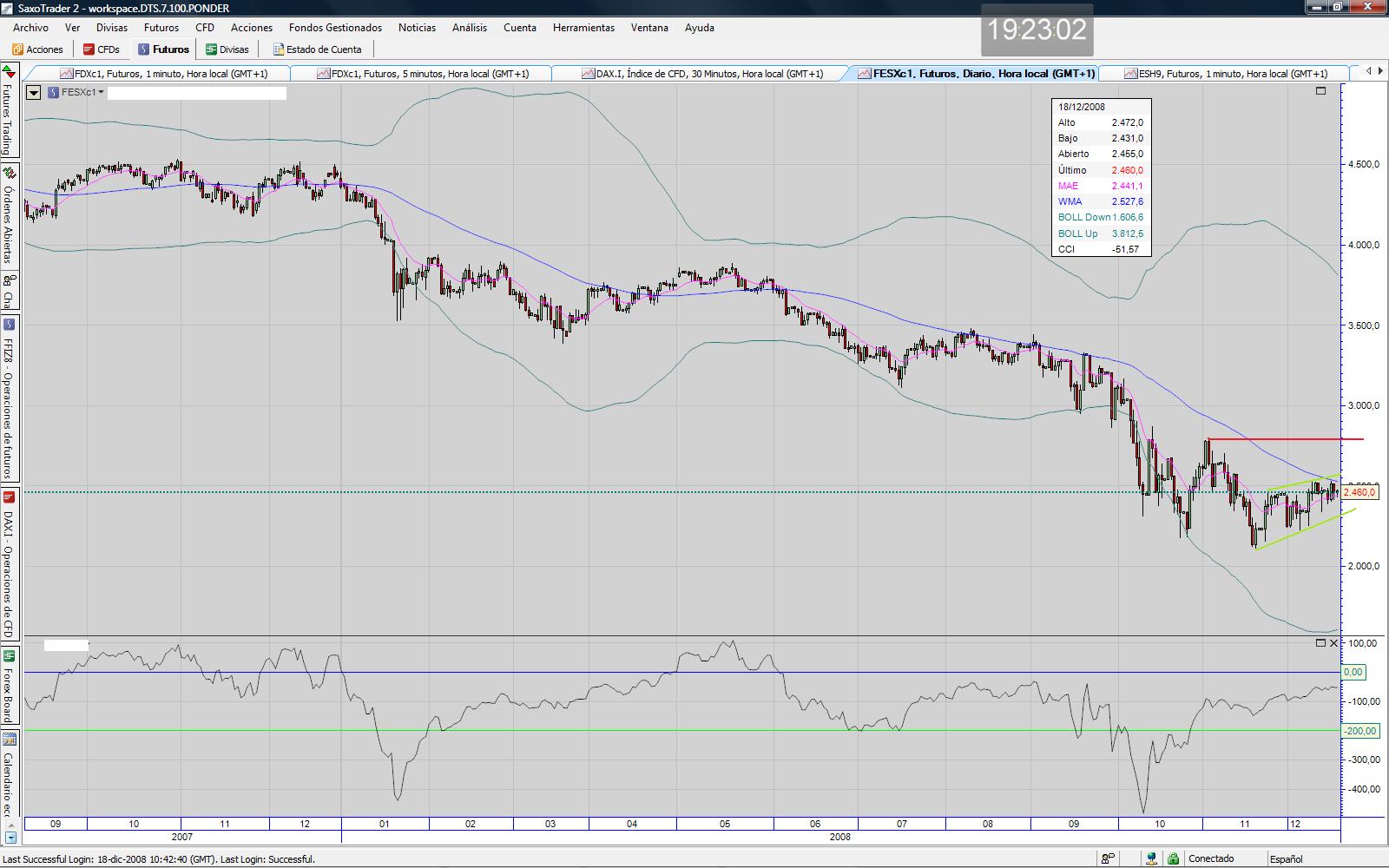Open the Futures Trading side panel
Image resolution: width=1389 pixels, height=868 pixels.
click(x=8, y=111)
